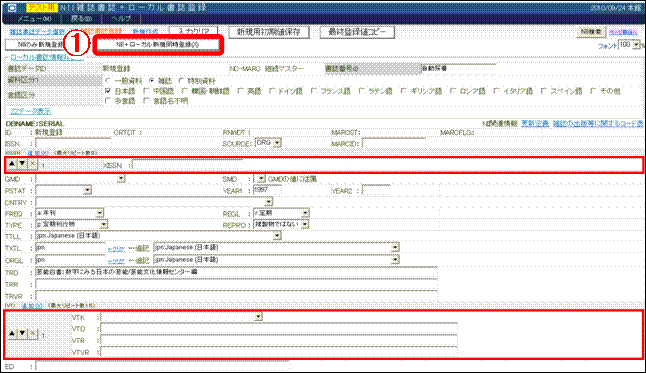Open the メニュー menu

(34, 19)
